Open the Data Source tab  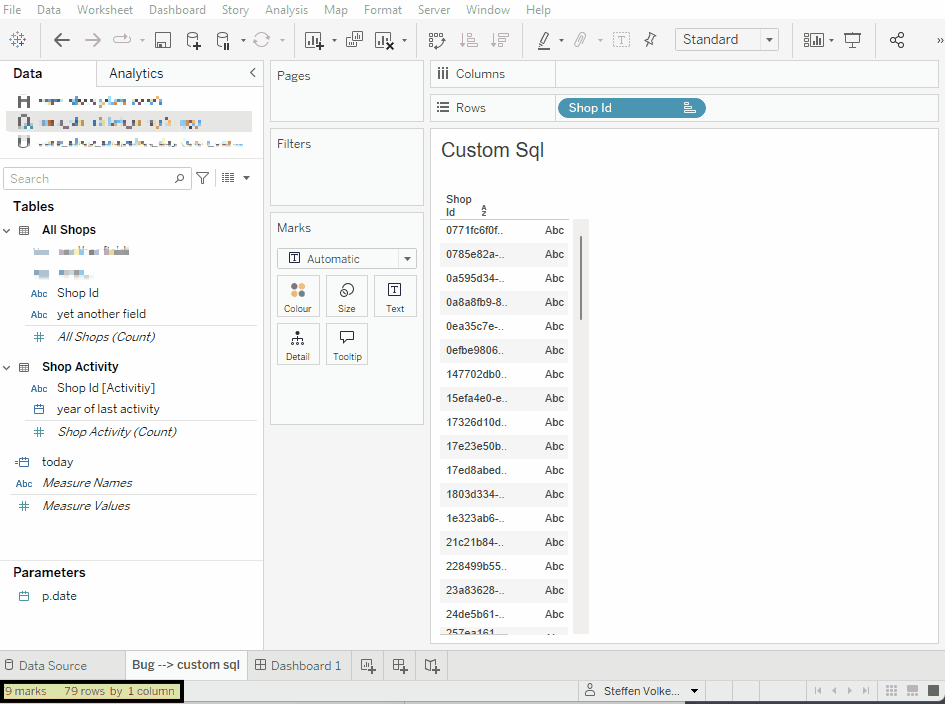(46, 665)
